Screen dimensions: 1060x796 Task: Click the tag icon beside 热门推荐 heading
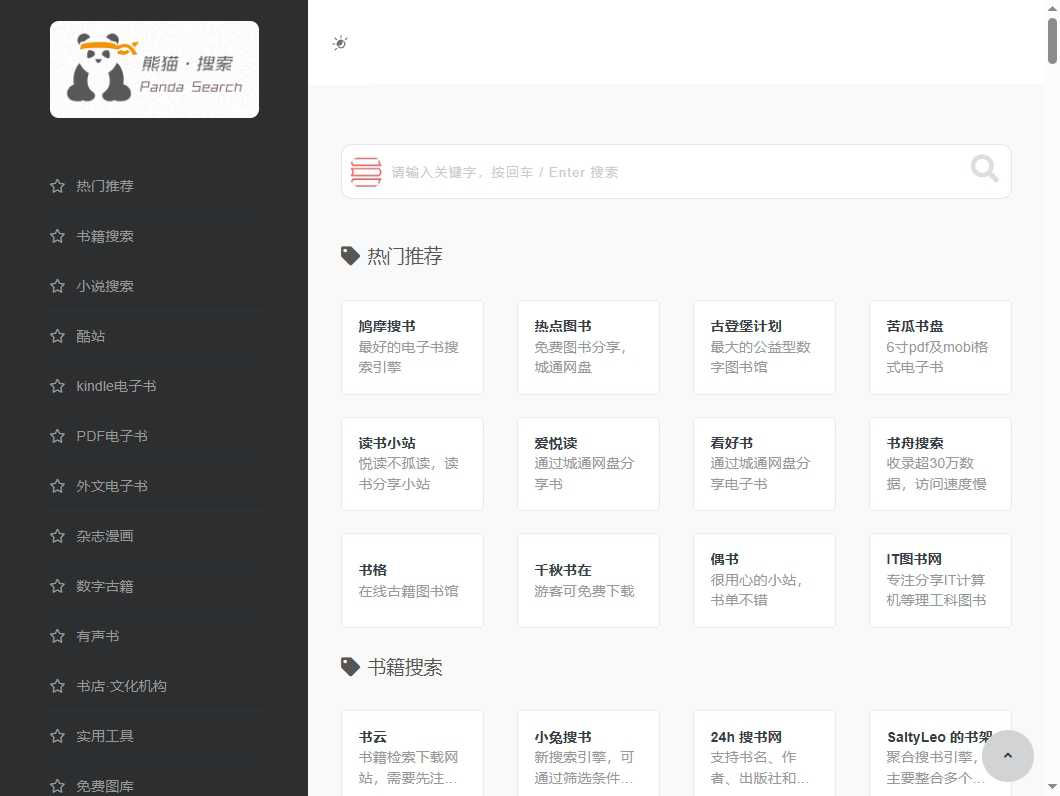350,255
